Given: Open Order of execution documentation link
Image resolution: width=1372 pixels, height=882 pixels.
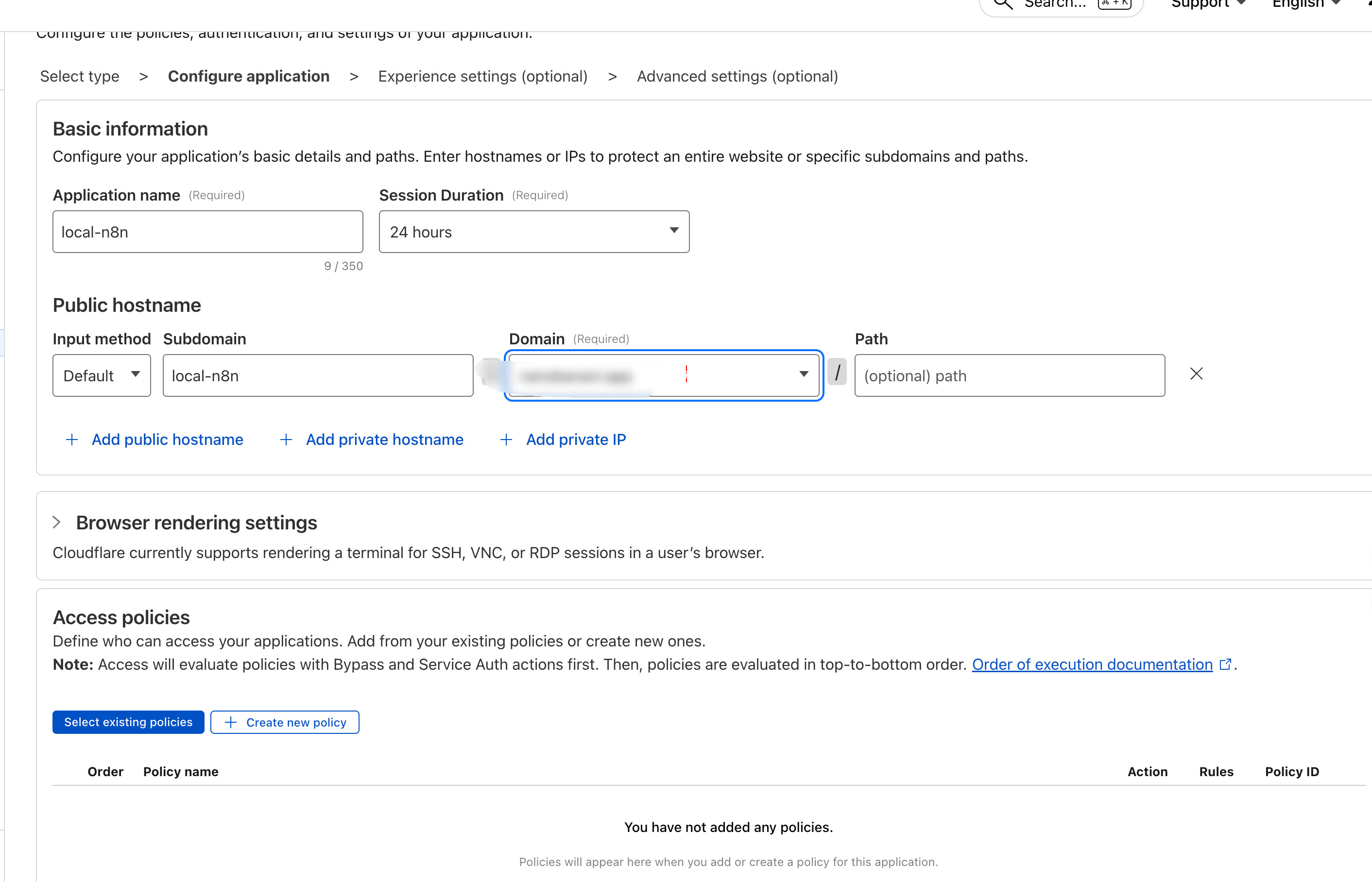Looking at the screenshot, I should pos(1092,664).
